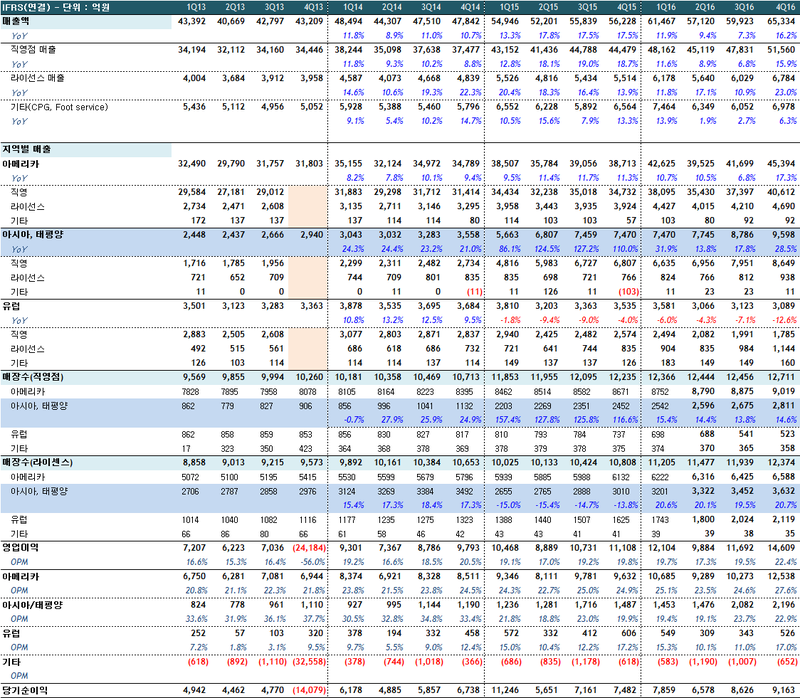Screen dimensions: 800x698
Task: Select the 4Q14 column header
Action: point(470,7)
